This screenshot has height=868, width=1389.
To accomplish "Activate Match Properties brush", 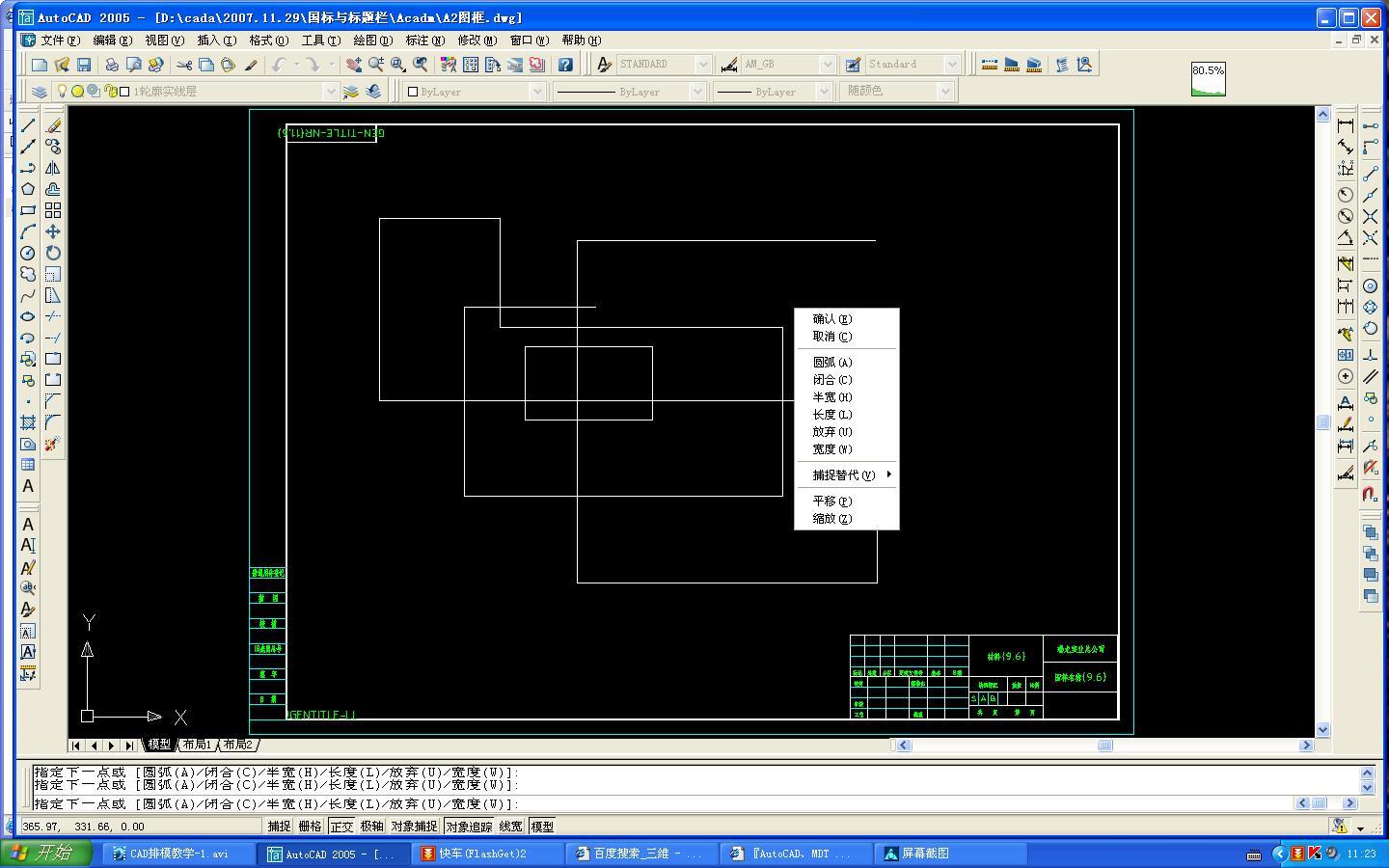I will (x=252, y=65).
